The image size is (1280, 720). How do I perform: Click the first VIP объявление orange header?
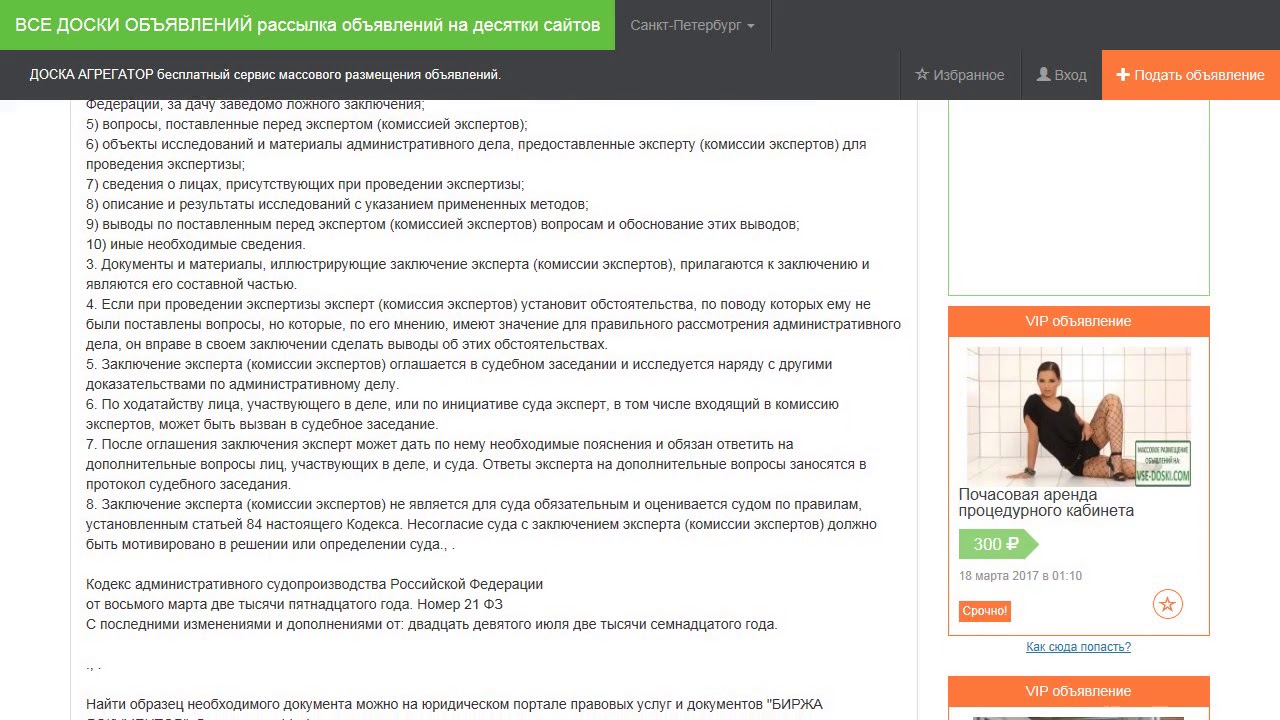(1078, 321)
